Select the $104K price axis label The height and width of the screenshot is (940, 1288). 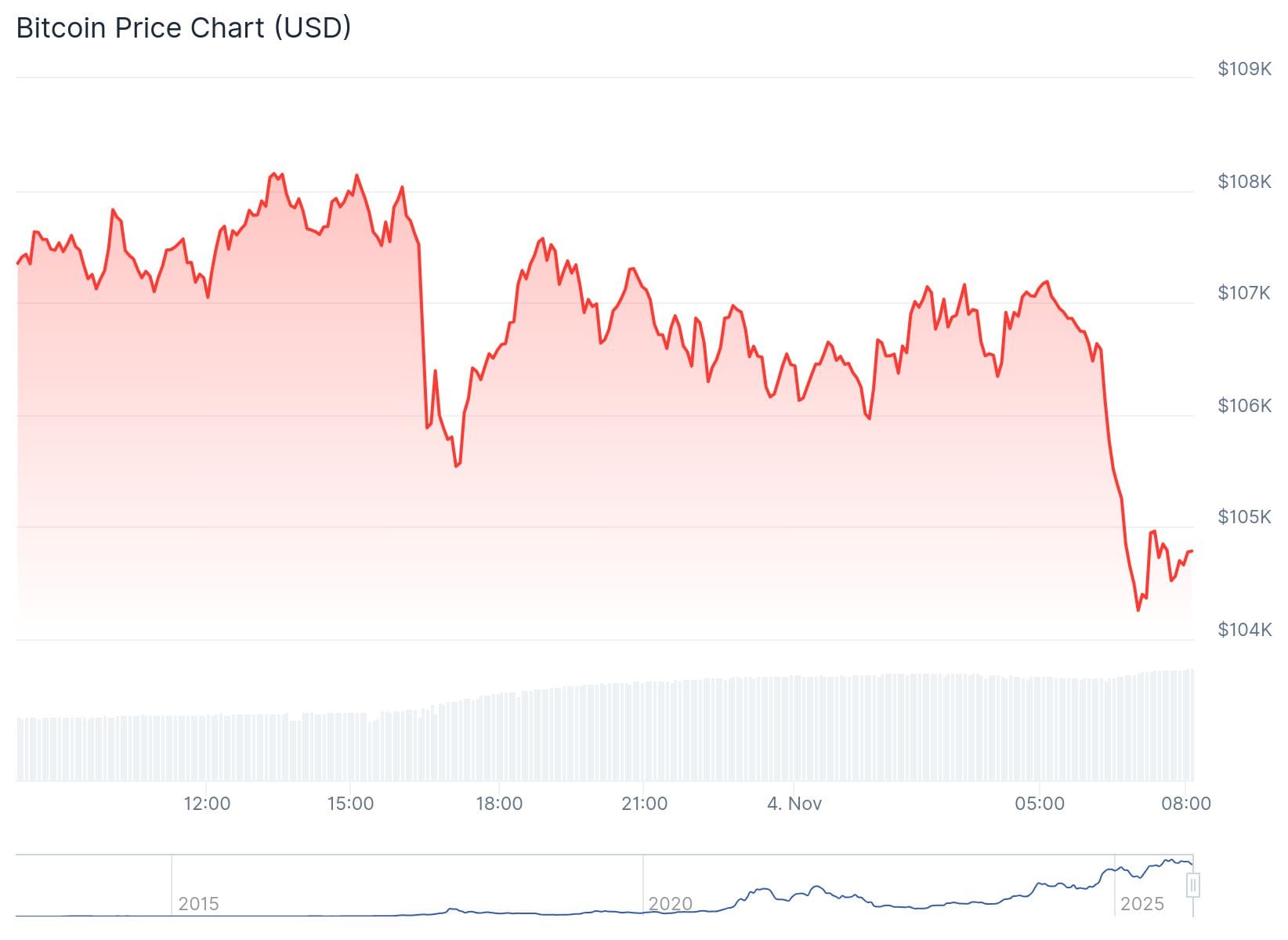coord(1244,629)
